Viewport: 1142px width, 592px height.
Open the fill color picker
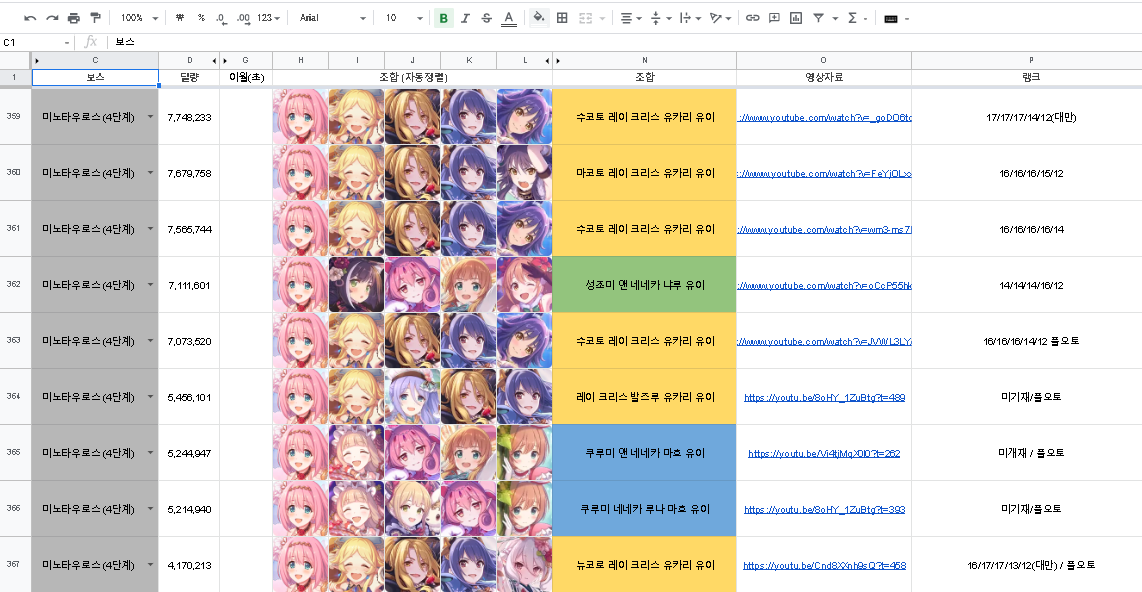pyautogui.click(x=538, y=18)
